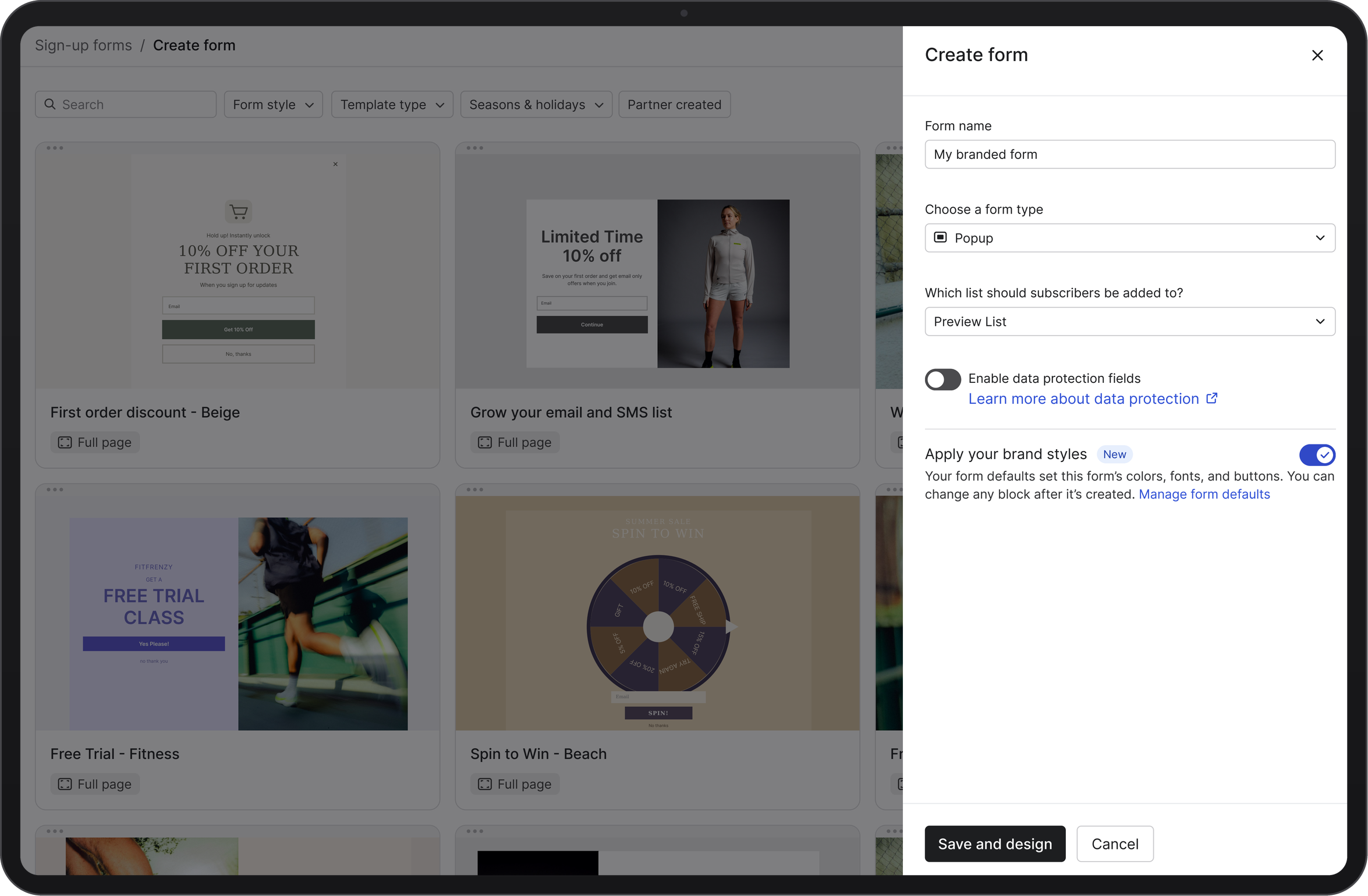This screenshot has width=1368, height=896.
Task: Open Manage form defaults link
Action: tap(1204, 495)
